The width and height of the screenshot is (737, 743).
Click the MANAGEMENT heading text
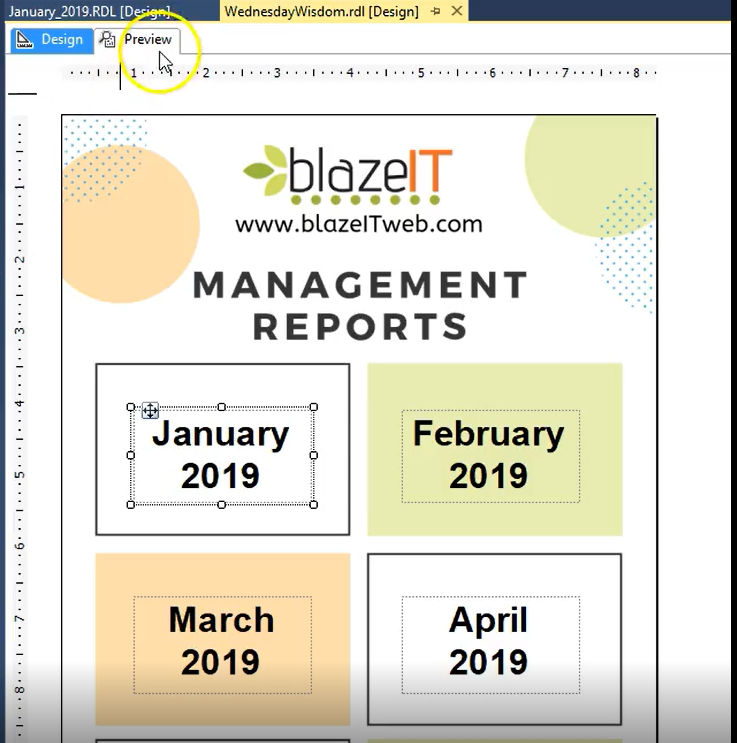coord(360,285)
